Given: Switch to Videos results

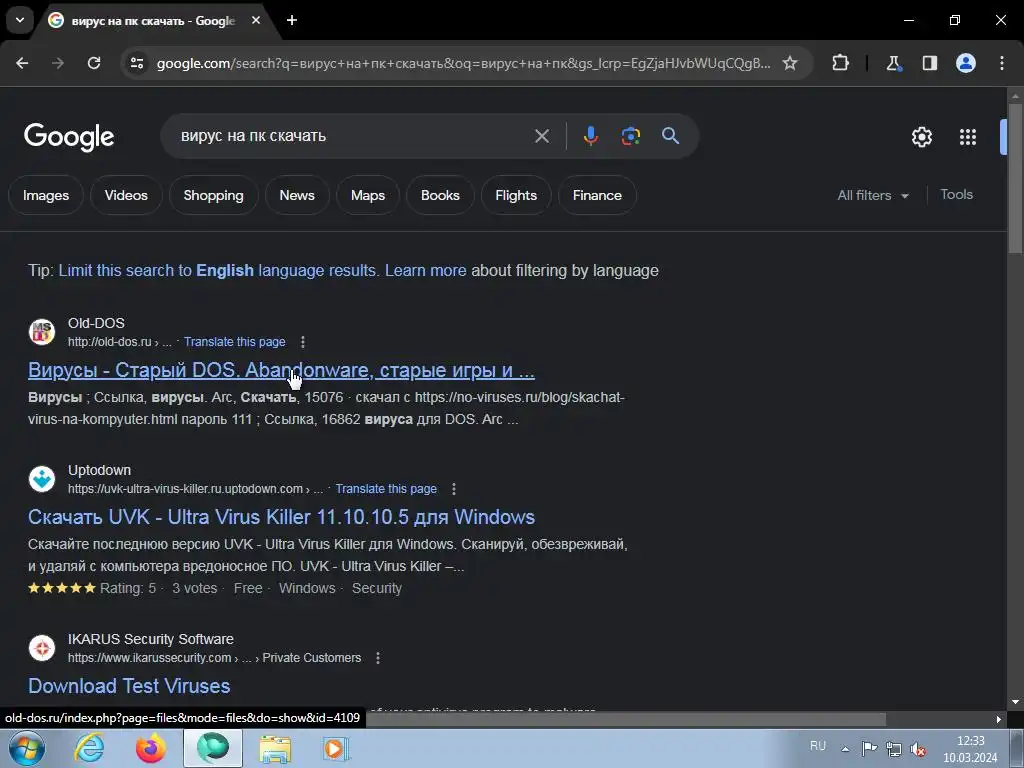Looking at the screenshot, I should 126,195.
